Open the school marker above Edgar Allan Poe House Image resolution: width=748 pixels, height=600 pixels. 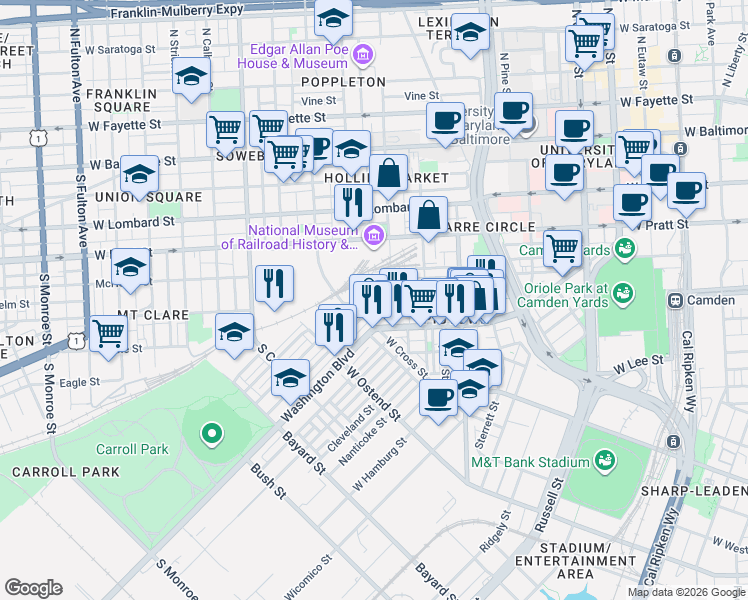pos(333,21)
